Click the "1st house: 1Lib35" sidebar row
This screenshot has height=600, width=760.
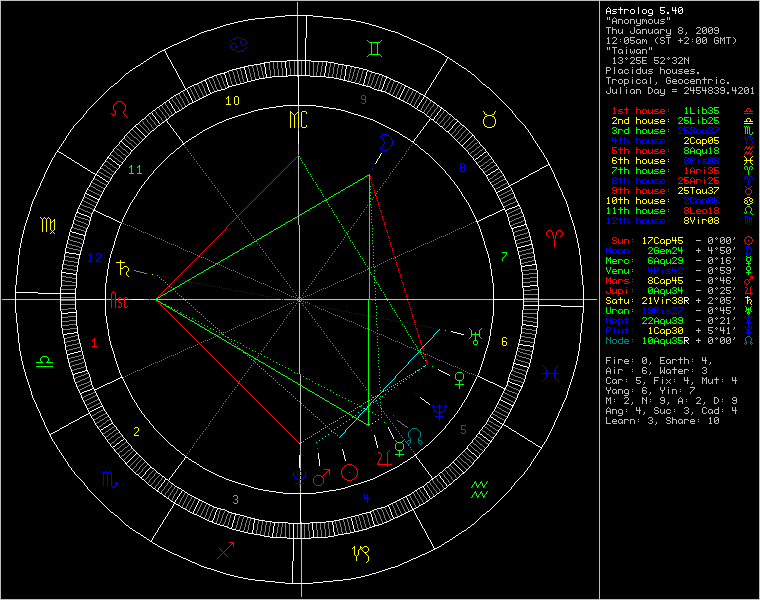tap(674, 110)
